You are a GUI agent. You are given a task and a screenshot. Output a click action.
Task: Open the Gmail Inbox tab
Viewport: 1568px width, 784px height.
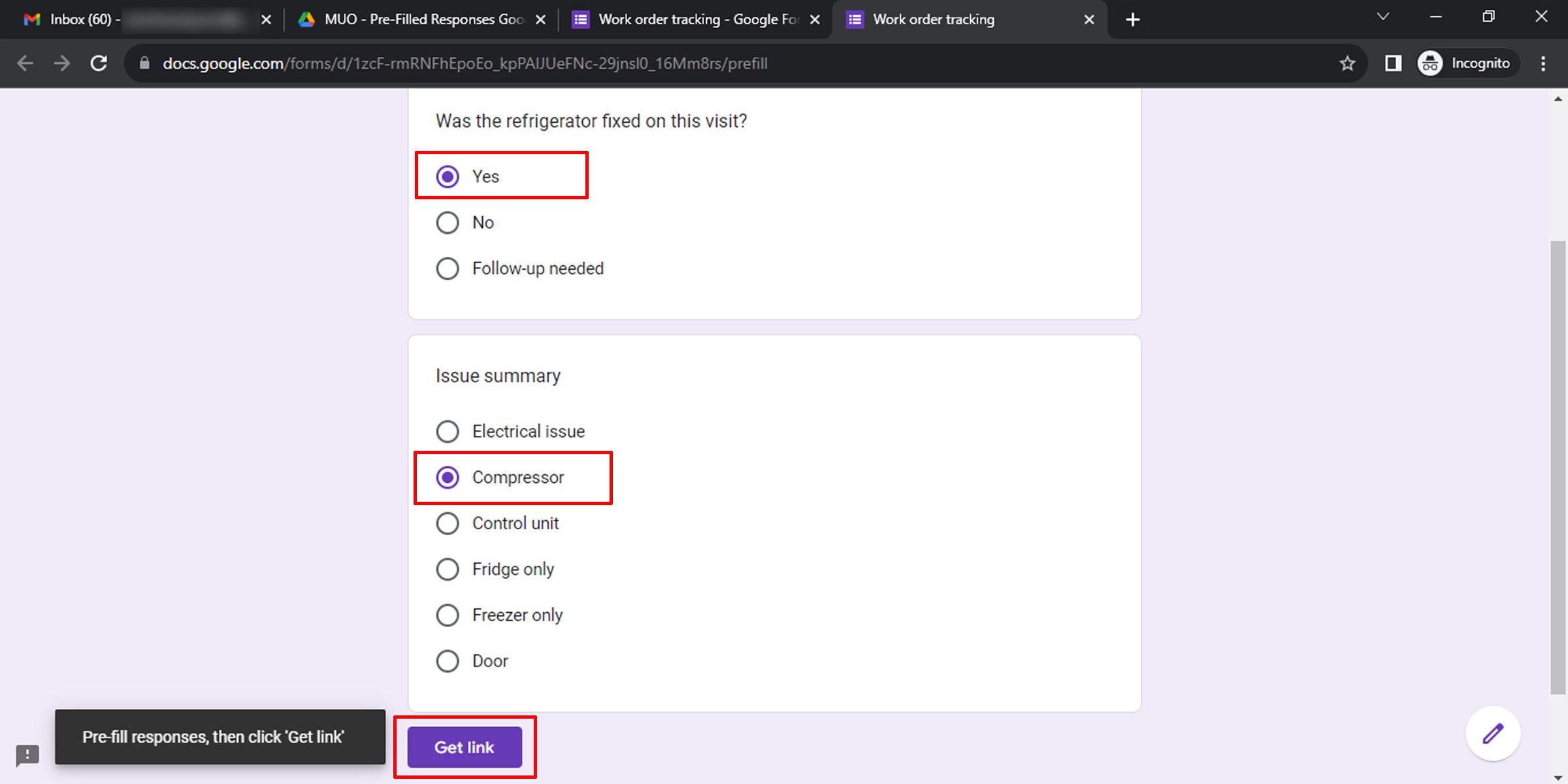click(131, 19)
